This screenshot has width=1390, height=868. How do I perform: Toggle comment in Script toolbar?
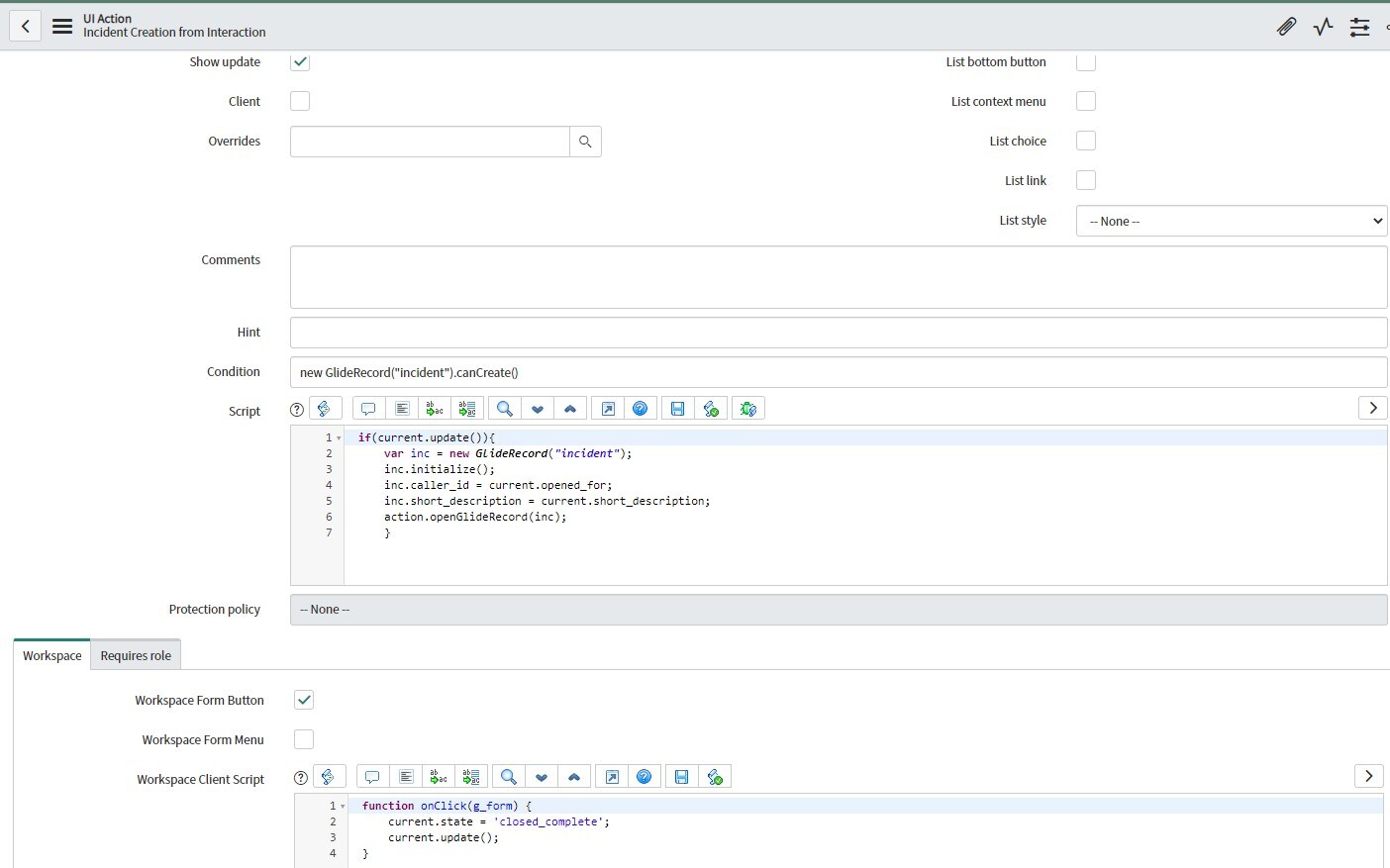click(368, 409)
